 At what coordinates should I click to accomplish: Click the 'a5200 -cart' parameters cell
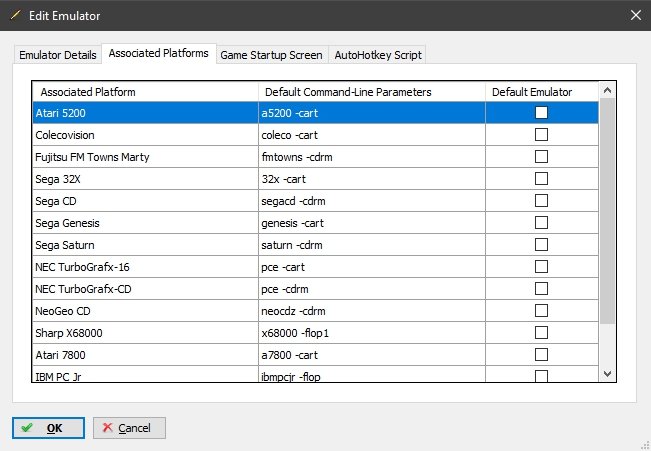point(372,113)
